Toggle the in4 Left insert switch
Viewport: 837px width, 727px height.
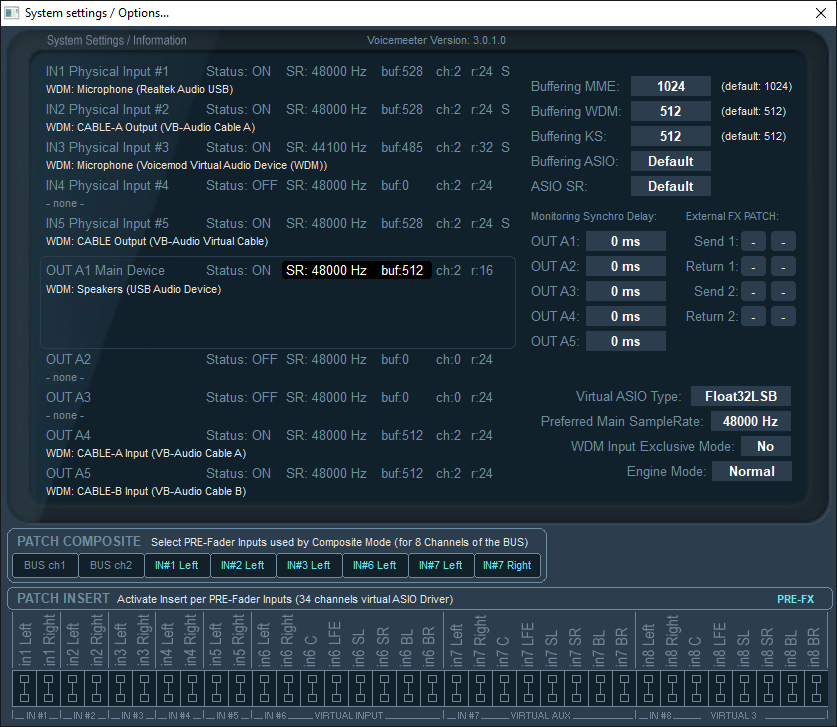point(168,688)
